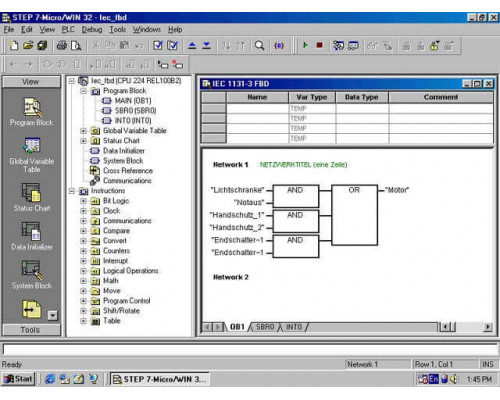Click horizontal scrollbar right arrow in editor
The width and height of the screenshot is (500, 400).
pos(488,327)
